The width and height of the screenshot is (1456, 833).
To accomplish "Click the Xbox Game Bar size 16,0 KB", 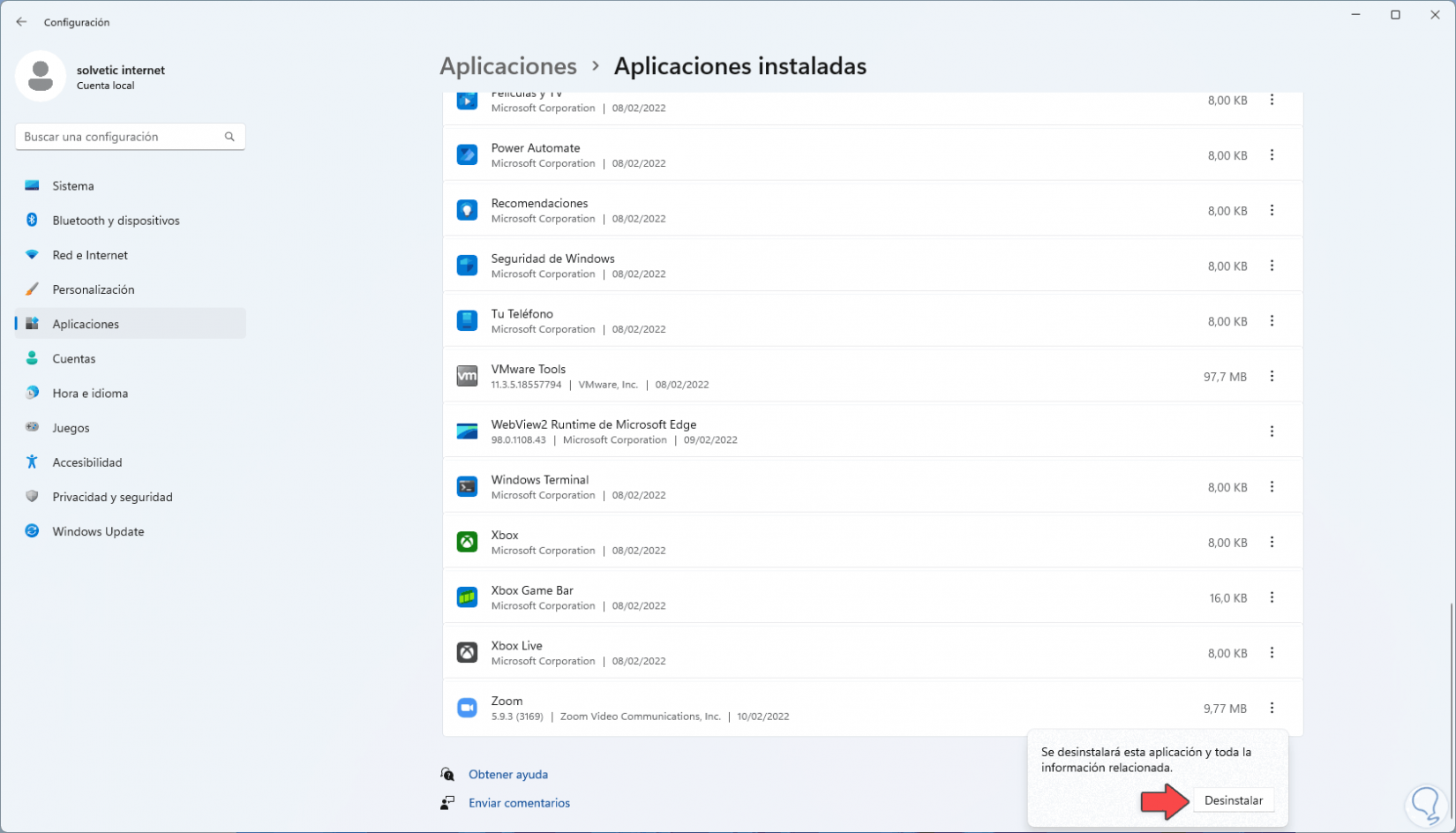I will click(x=1227, y=598).
